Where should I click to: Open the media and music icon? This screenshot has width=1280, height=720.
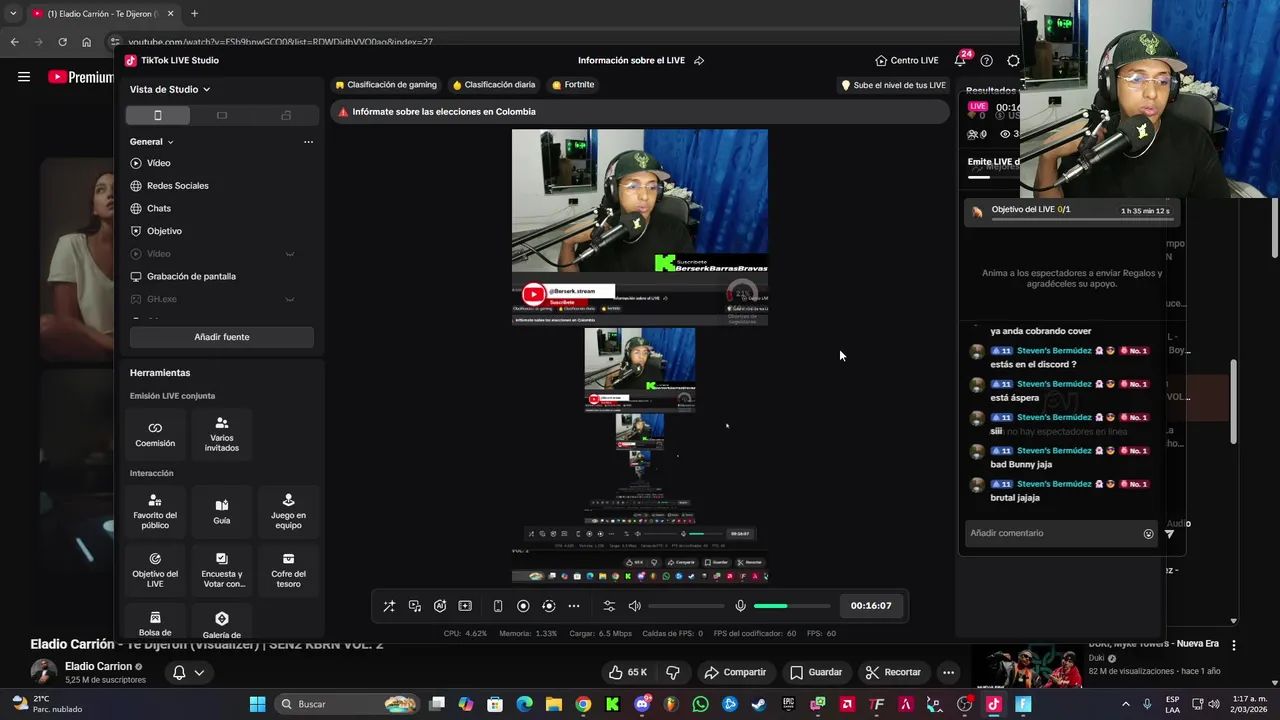click(x=415, y=606)
